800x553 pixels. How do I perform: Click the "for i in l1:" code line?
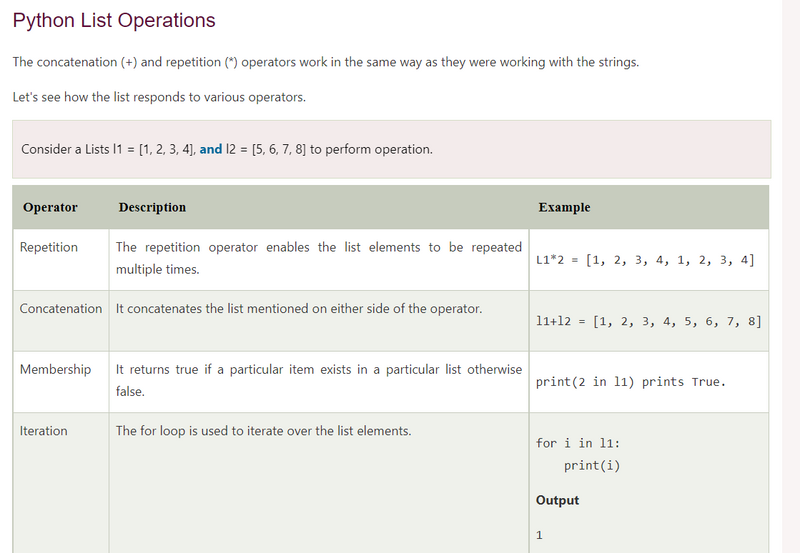coord(578,443)
